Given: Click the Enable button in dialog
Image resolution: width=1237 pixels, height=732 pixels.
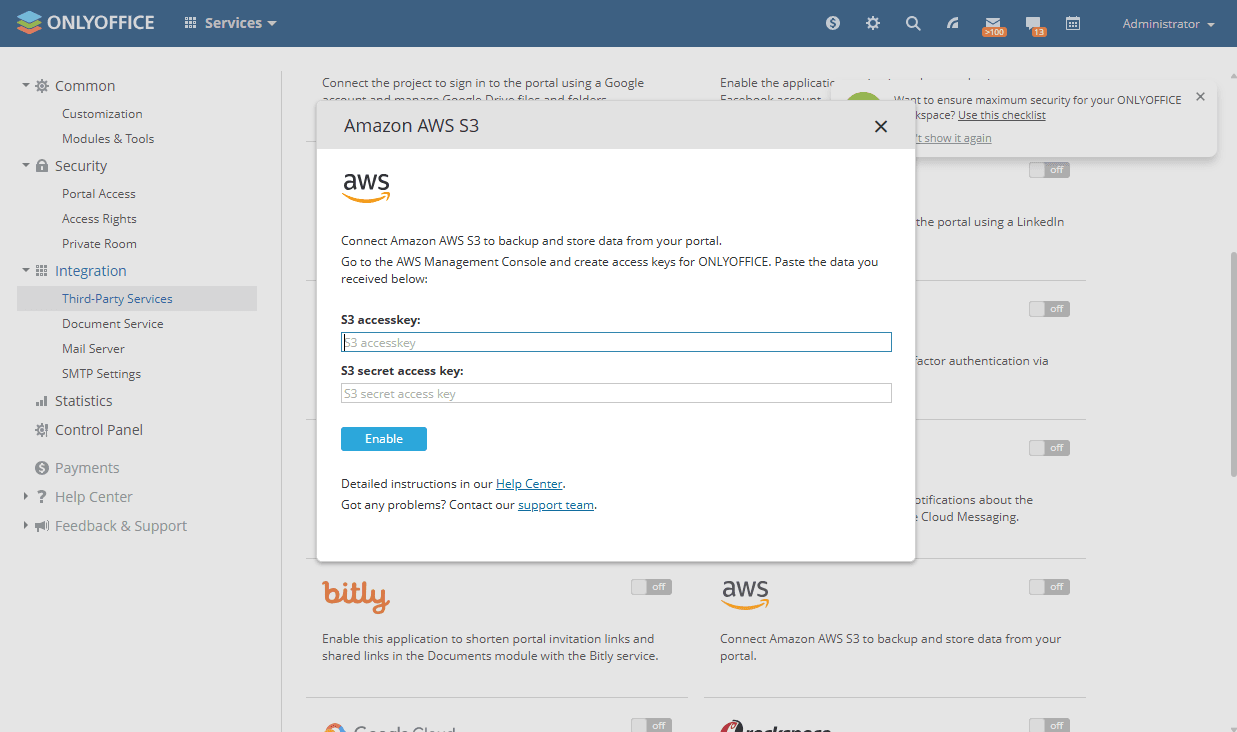Looking at the screenshot, I should (384, 439).
